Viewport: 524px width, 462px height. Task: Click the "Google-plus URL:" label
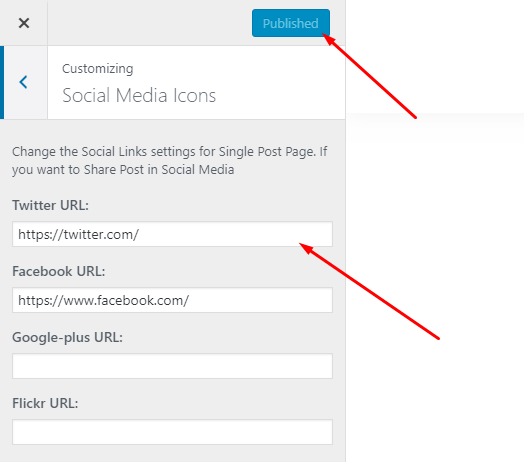67,337
